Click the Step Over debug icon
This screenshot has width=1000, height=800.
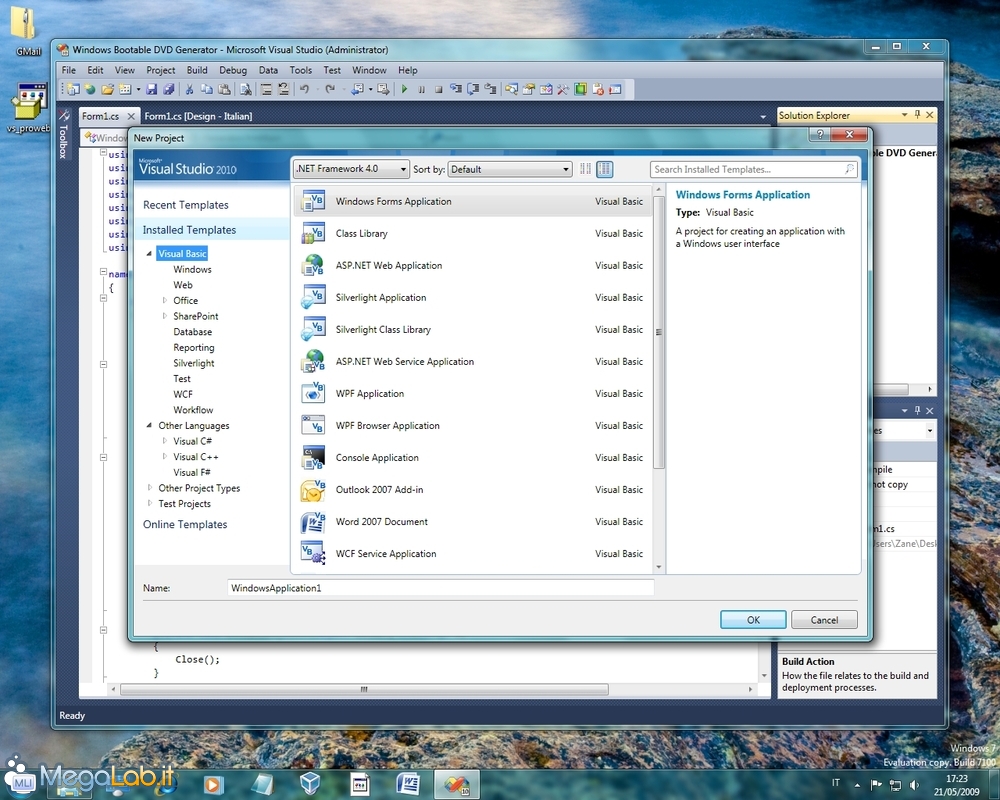473,89
